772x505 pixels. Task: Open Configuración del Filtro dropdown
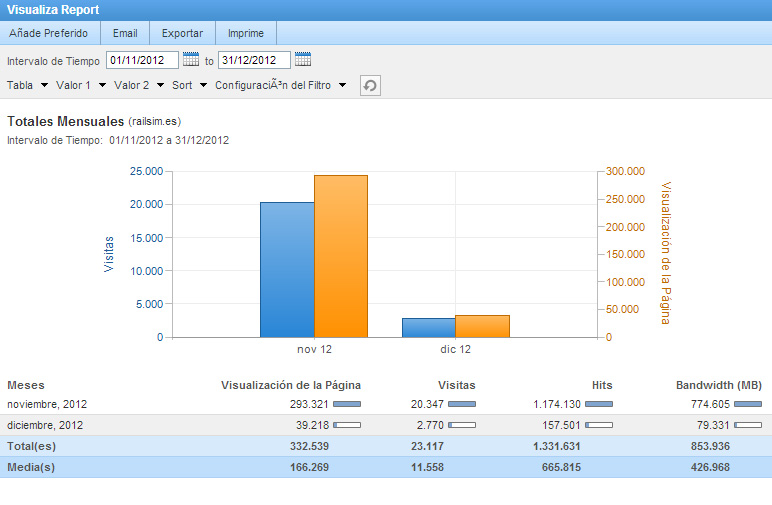pyautogui.click(x=281, y=85)
